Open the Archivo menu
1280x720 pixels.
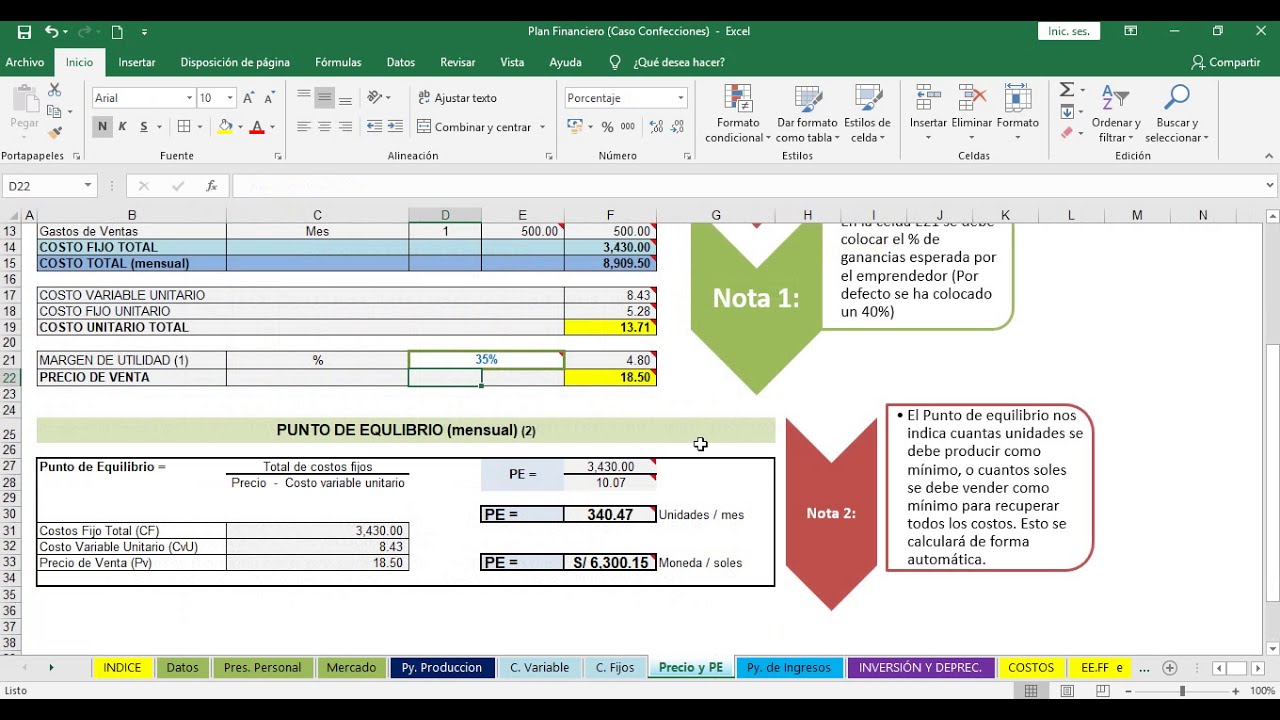click(25, 62)
